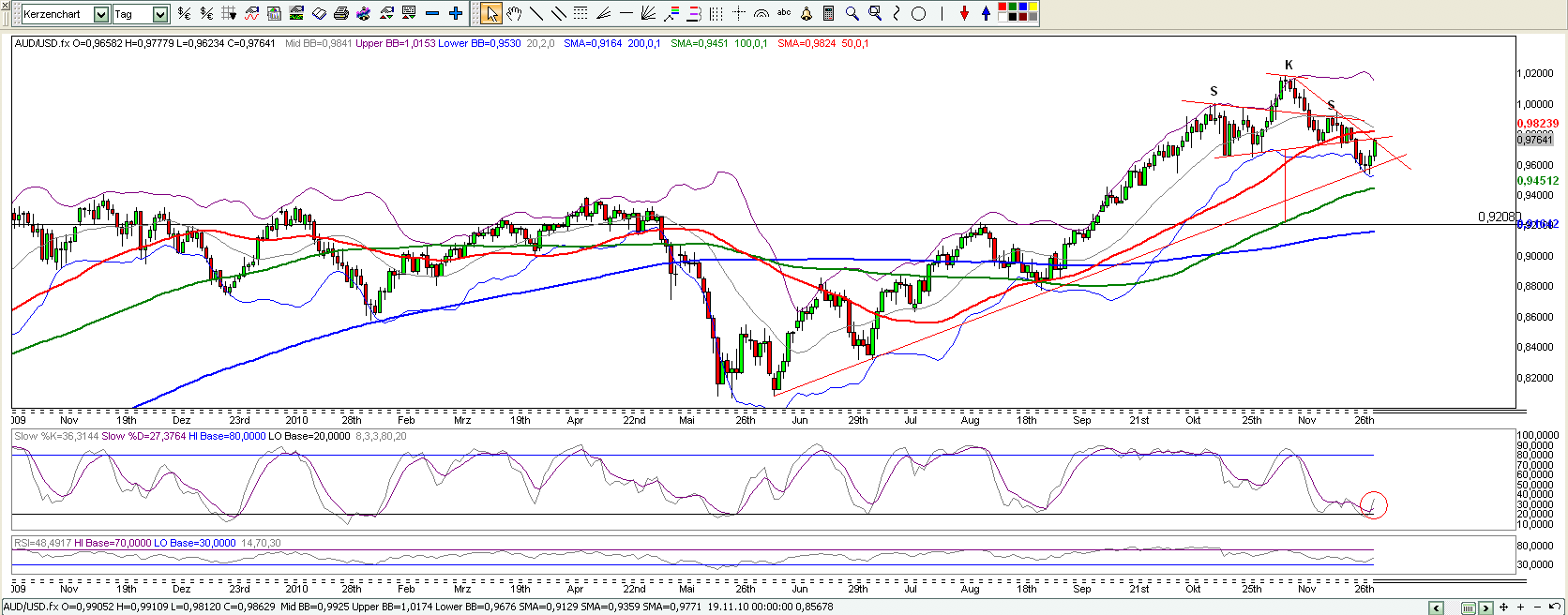Click the colorful alert bell chart icon

click(363, 13)
